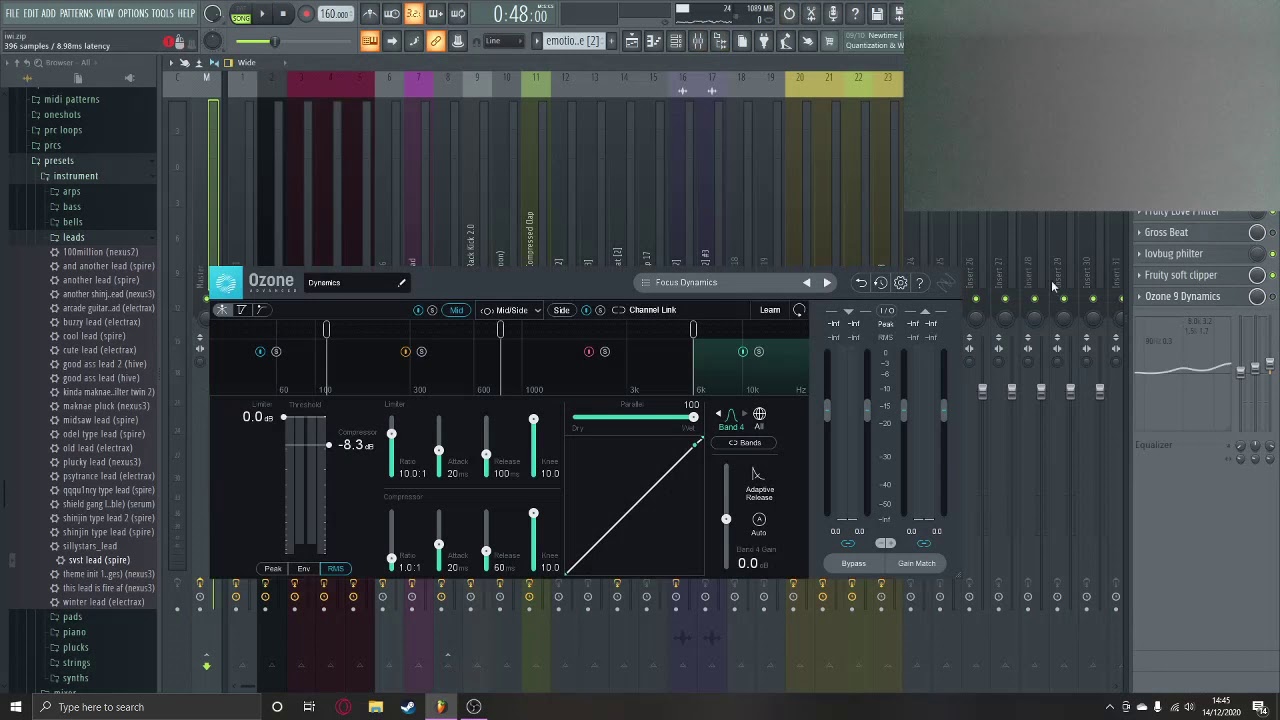Select the All bands globe icon
Image resolution: width=1280 pixels, height=720 pixels.
tap(759, 414)
